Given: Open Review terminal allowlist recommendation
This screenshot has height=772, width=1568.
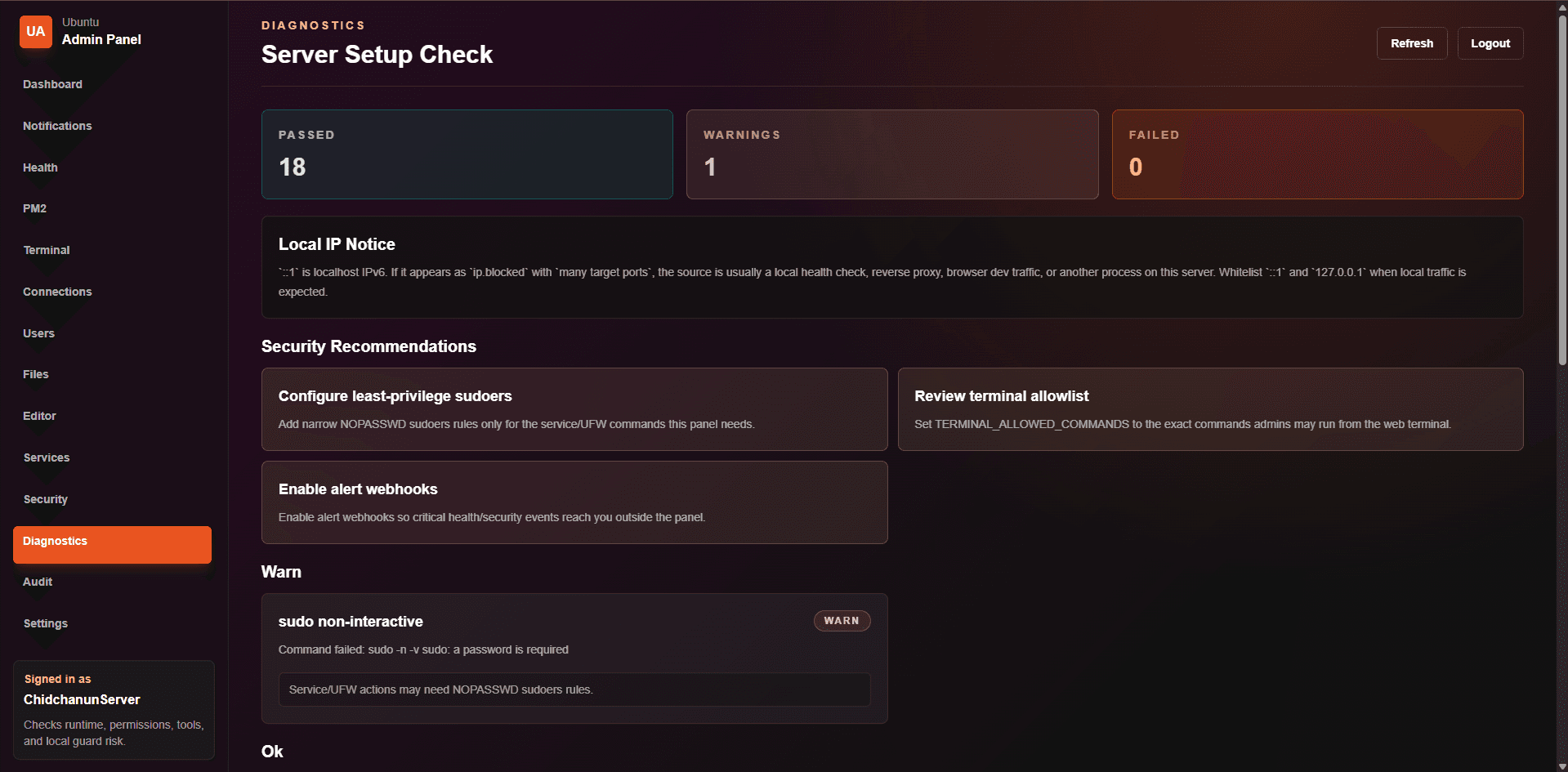Looking at the screenshot, I should [x=1211, y=409].
